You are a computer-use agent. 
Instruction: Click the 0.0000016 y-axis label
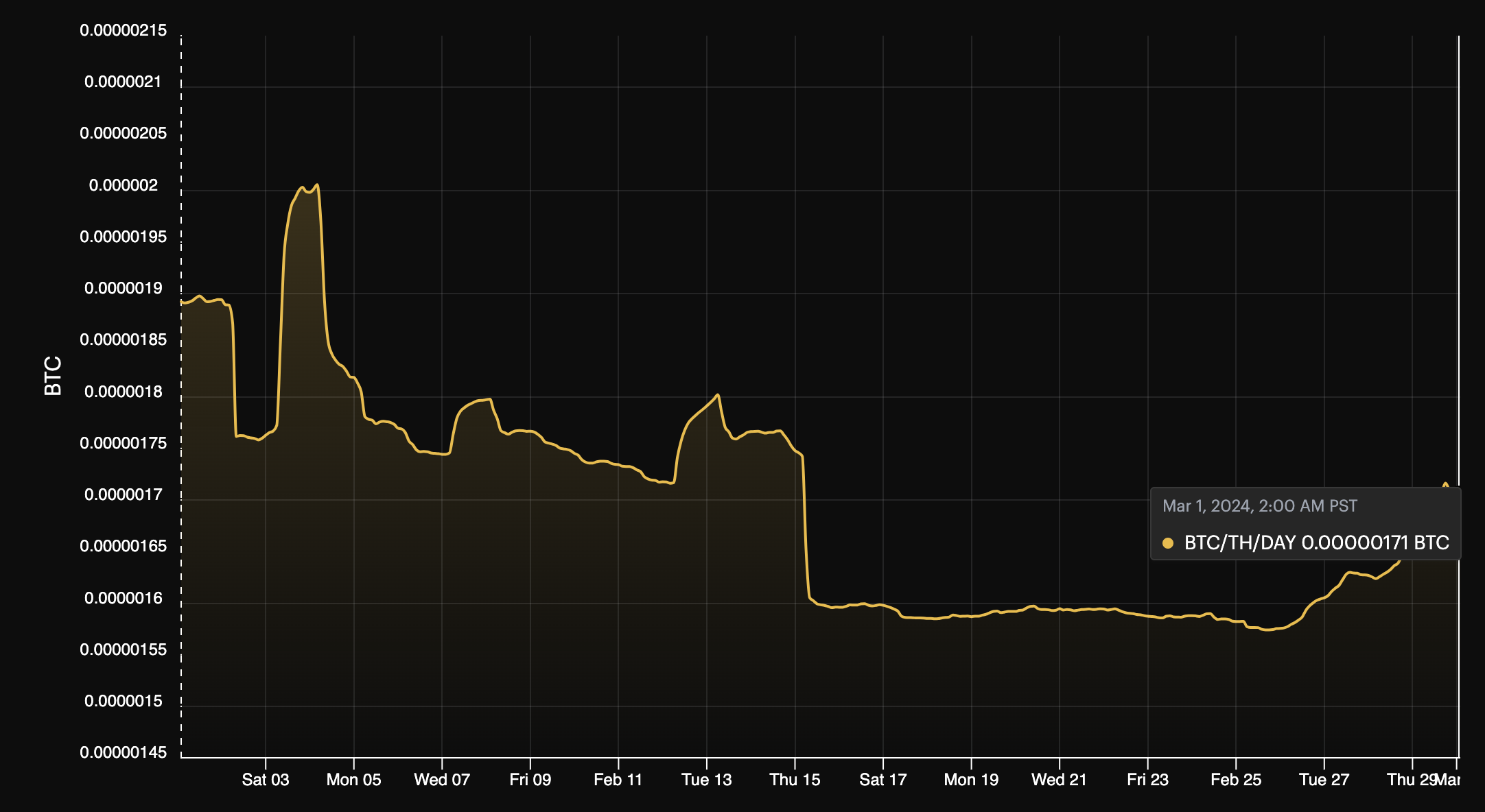[124, 598]
